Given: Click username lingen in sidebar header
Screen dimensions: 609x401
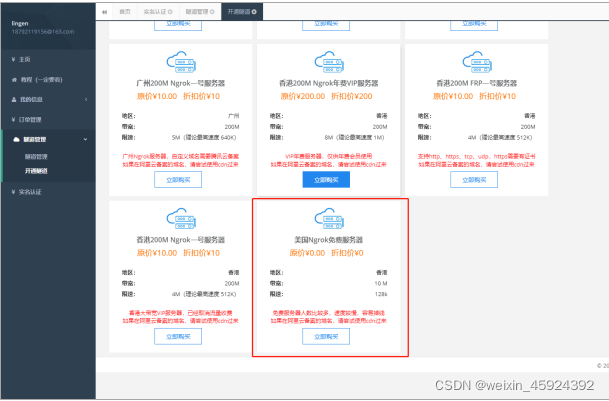Looking at the screenshot, I should tap(20, 23).
